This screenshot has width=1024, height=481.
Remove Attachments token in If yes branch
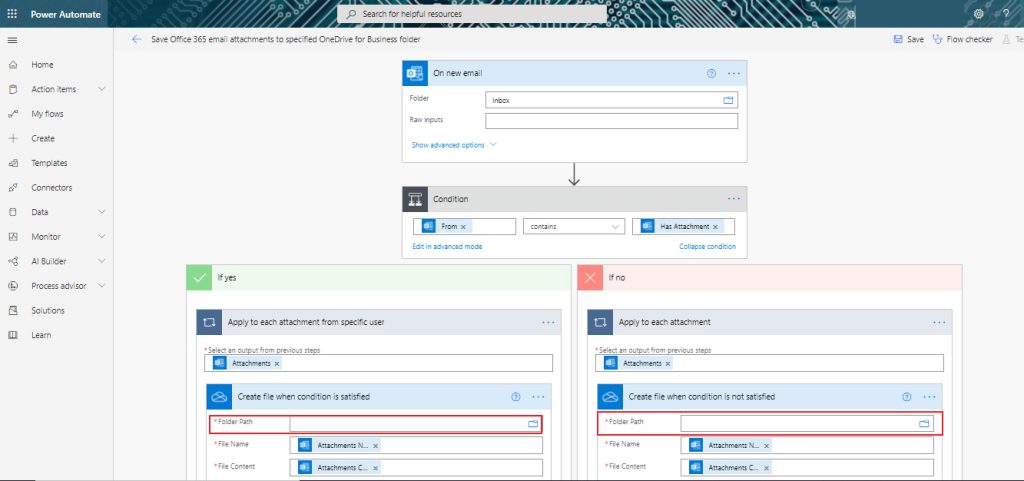(277, 364)
